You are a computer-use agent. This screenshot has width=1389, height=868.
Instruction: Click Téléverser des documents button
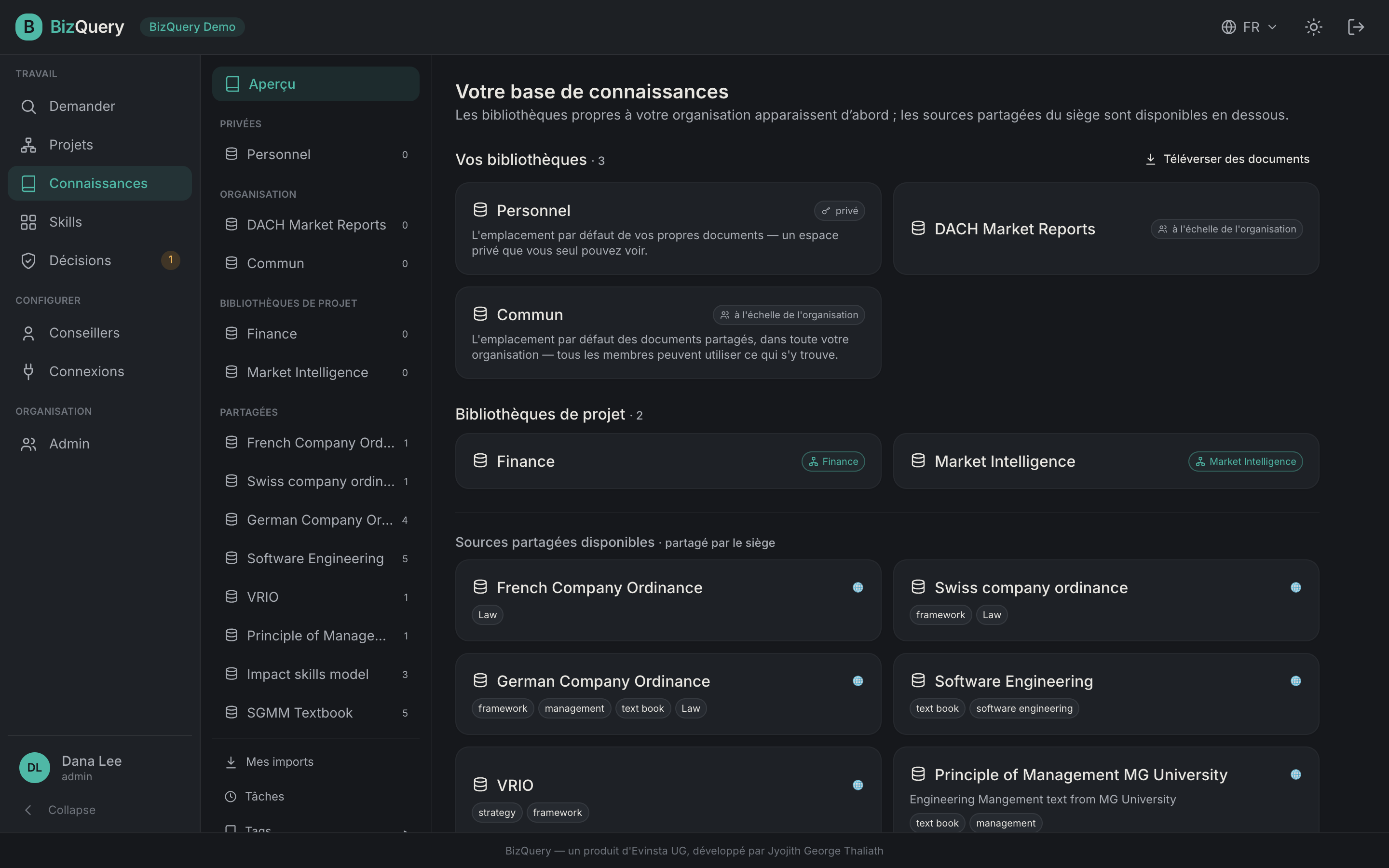pos(1227,159)
